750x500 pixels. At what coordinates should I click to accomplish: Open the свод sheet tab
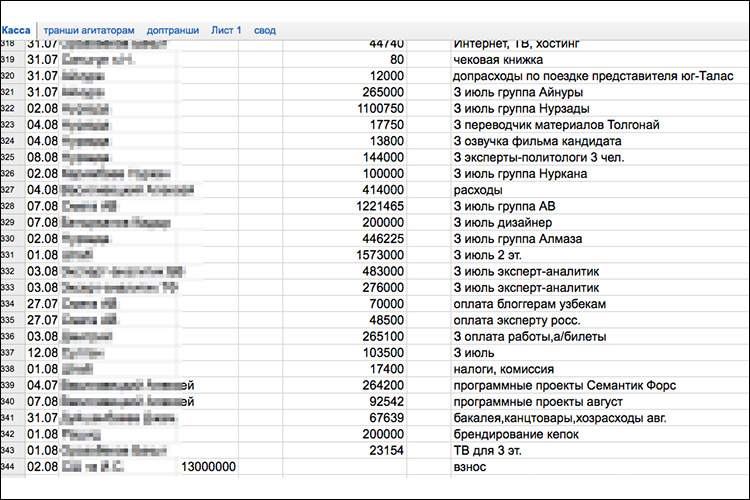point(265,30)
